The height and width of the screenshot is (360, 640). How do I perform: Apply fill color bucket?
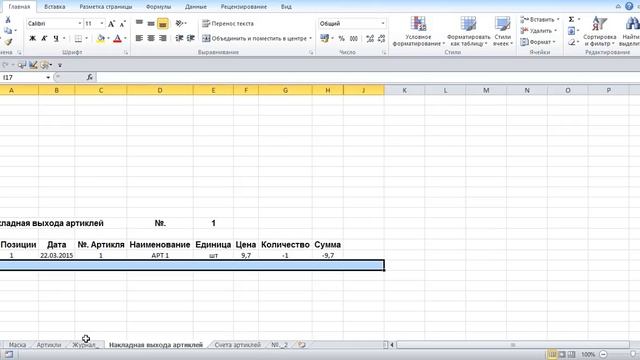click(x=100, y=38)
